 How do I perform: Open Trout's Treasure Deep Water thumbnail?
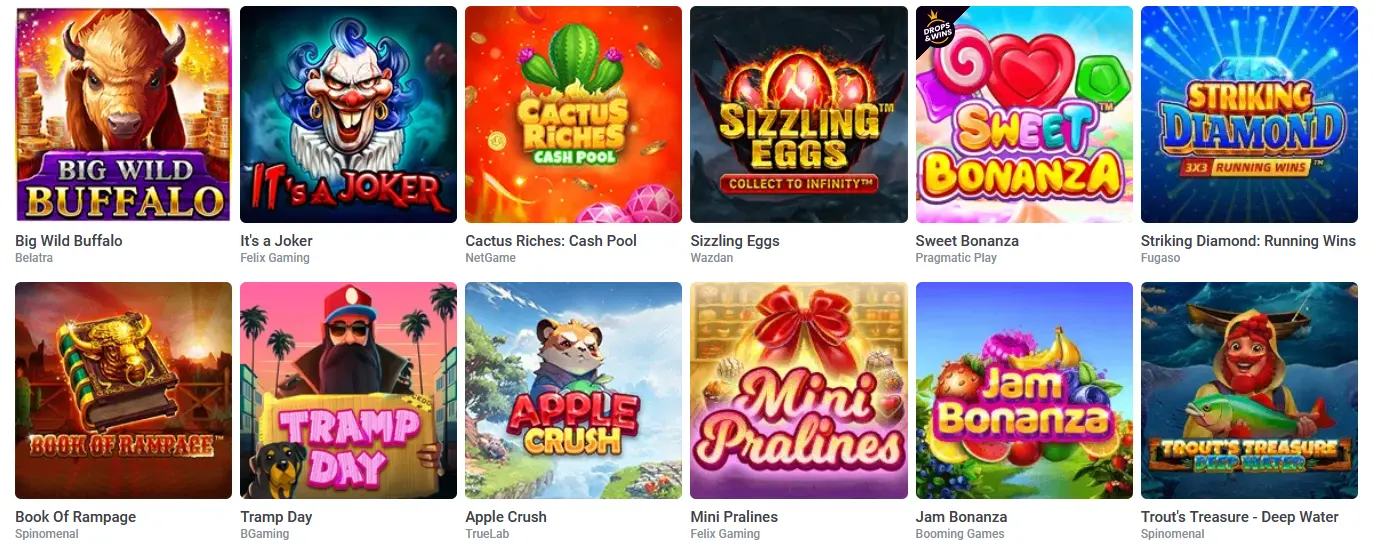(x=1249, y=390)
